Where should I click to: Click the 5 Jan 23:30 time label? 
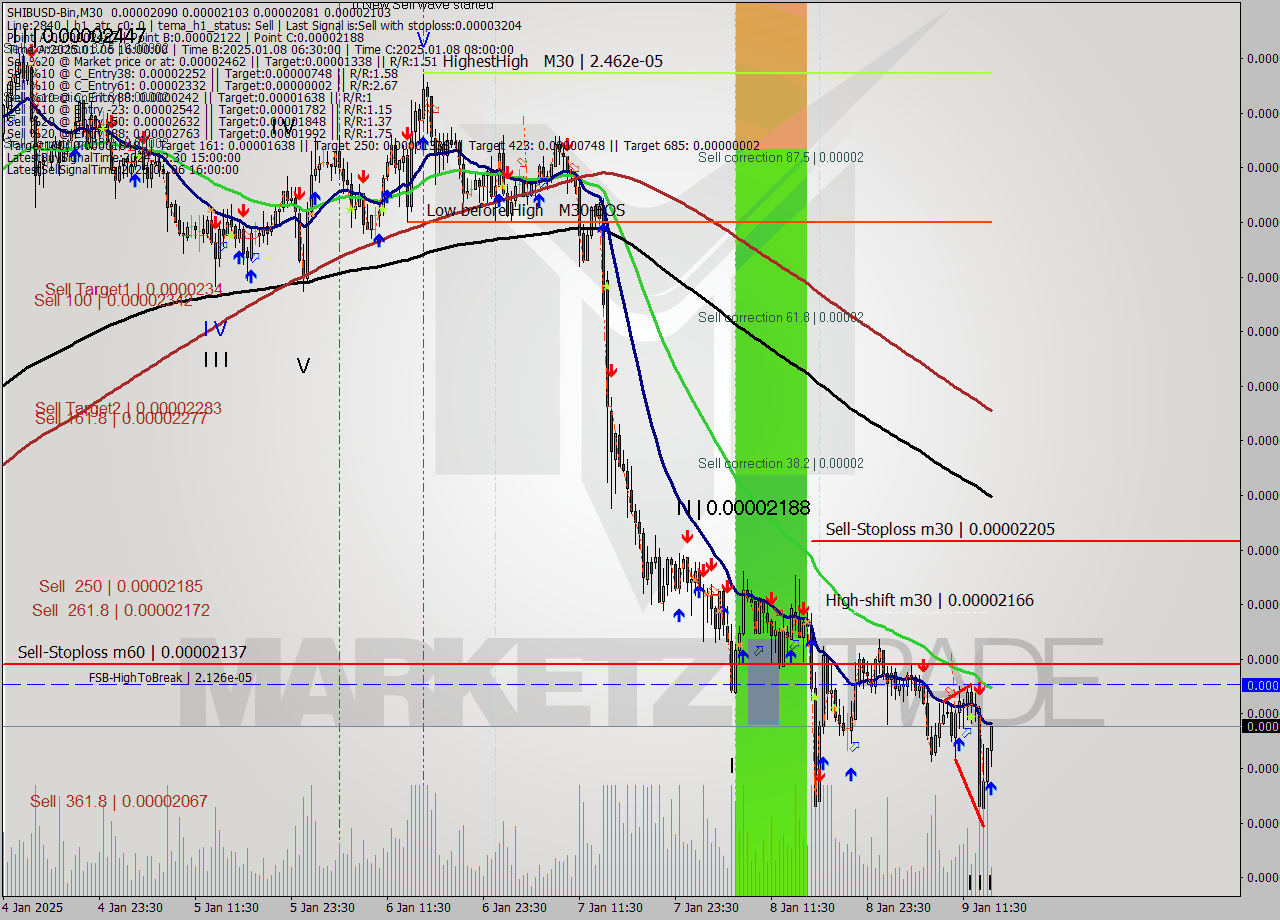[322, 908]
